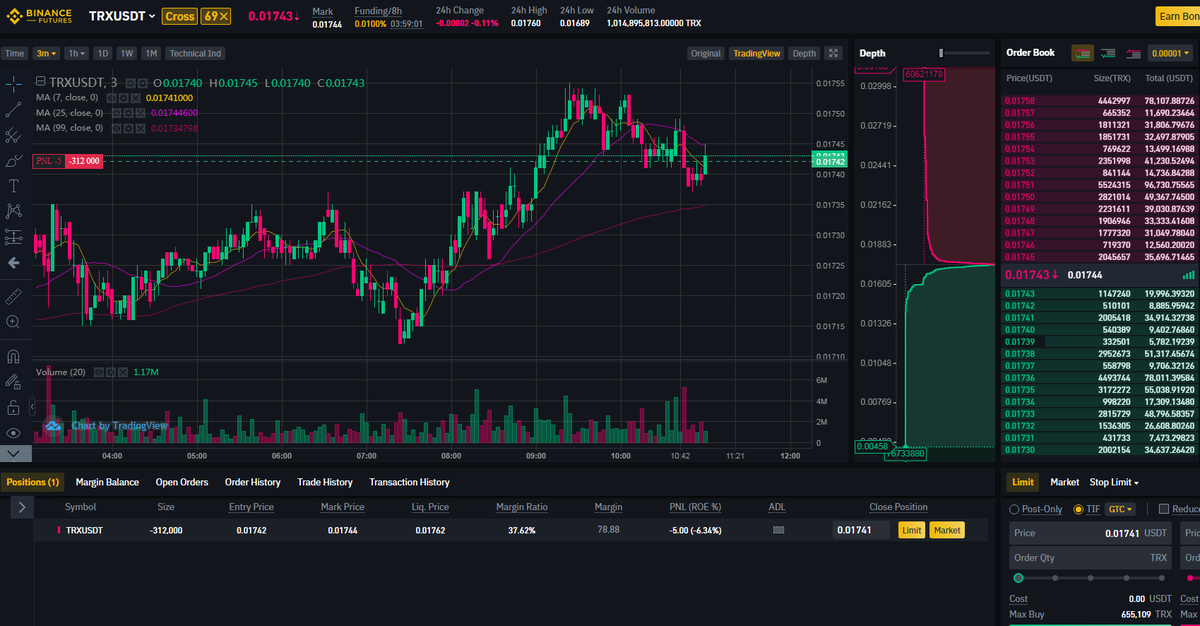Click the fullscreen chart icon

click(x=834, y=53)
